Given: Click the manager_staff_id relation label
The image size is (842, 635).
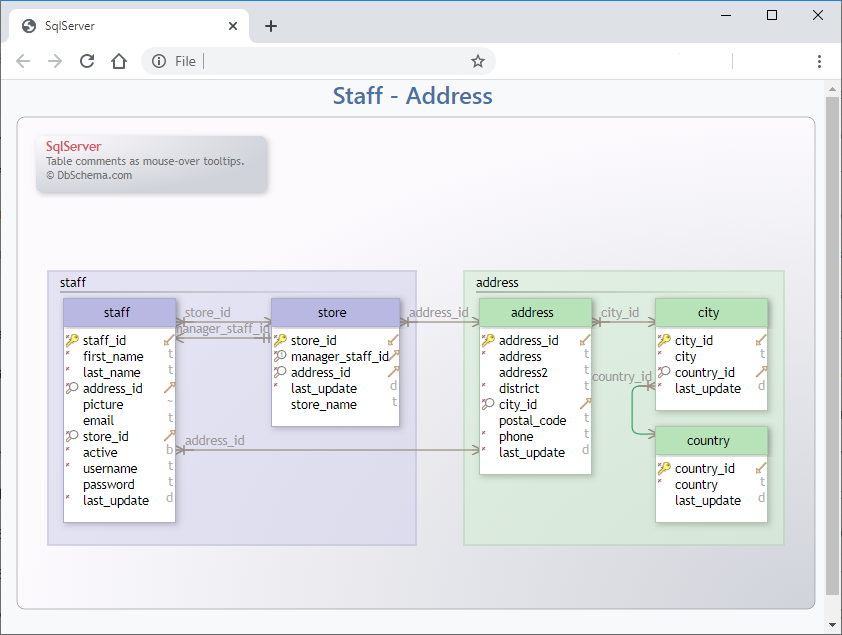Looking at the screenshot, I should pyautogui.click(x=223, y=329).
